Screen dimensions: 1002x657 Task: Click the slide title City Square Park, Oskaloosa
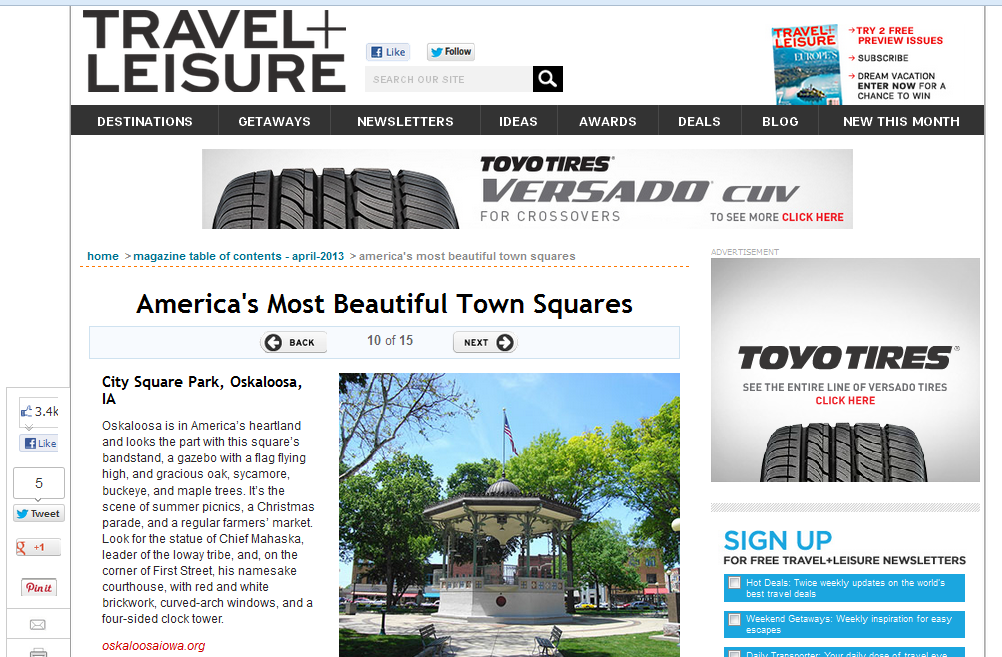click(x=202, y=390)
